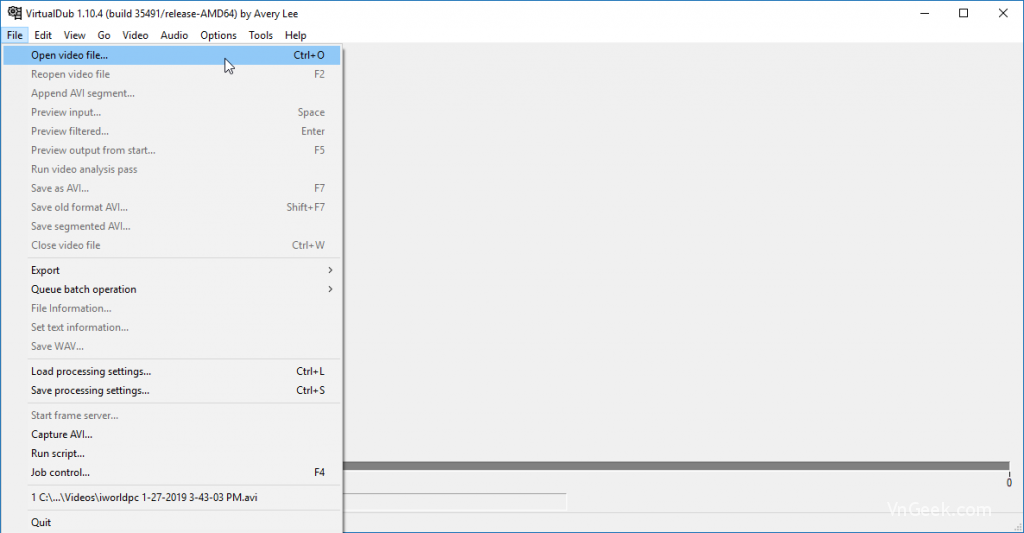Open the View menu
The image size is (1024, 533).
(74, 35)
